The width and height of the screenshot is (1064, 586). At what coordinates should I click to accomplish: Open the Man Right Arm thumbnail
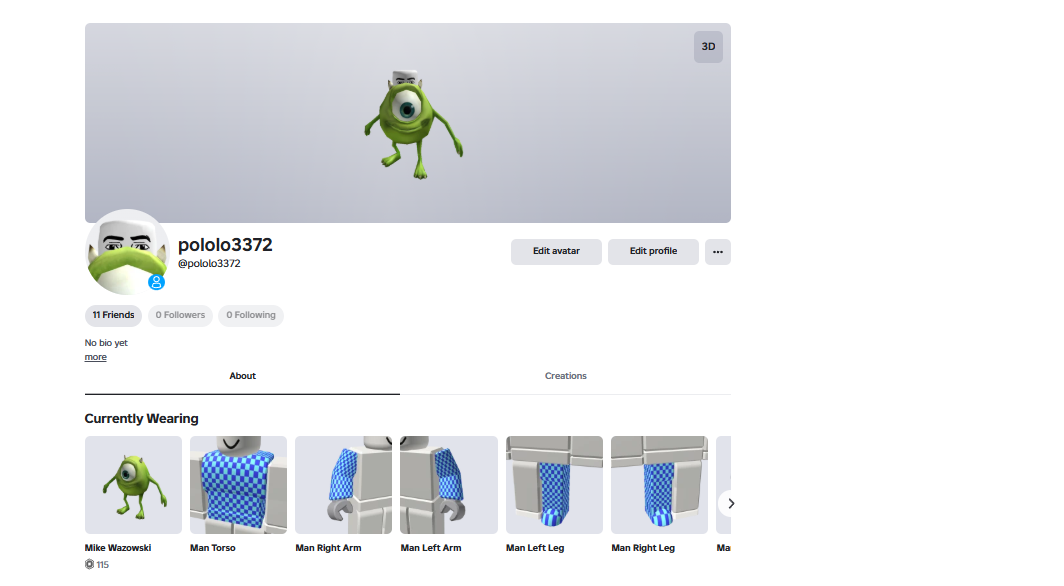coord(343,485)
